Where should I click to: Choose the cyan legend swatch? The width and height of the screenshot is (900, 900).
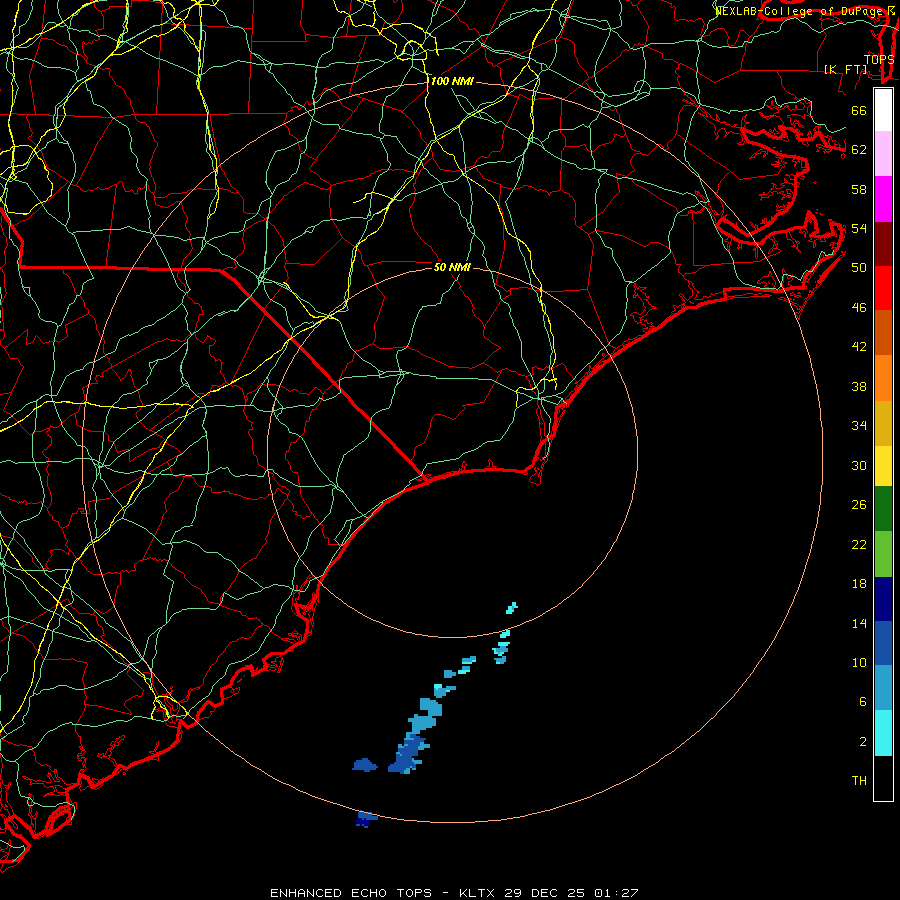[883, 733]
